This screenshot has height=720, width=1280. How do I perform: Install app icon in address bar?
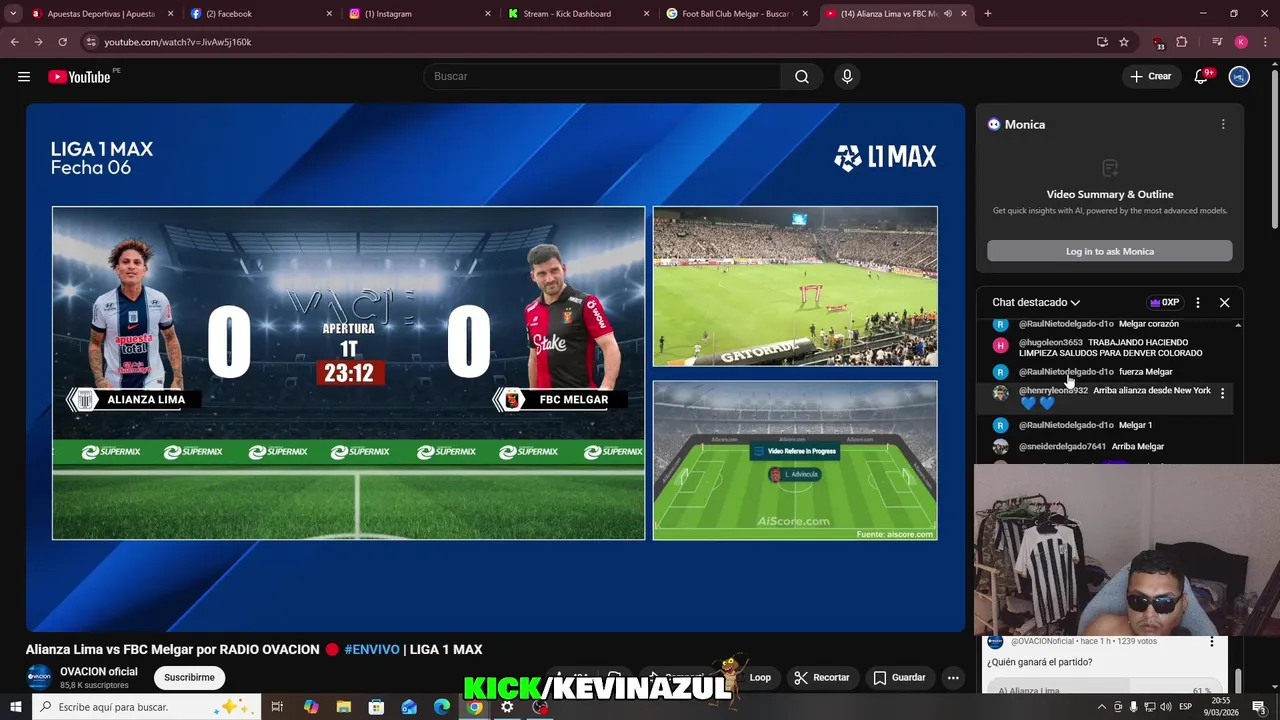tap(1102, 42)
